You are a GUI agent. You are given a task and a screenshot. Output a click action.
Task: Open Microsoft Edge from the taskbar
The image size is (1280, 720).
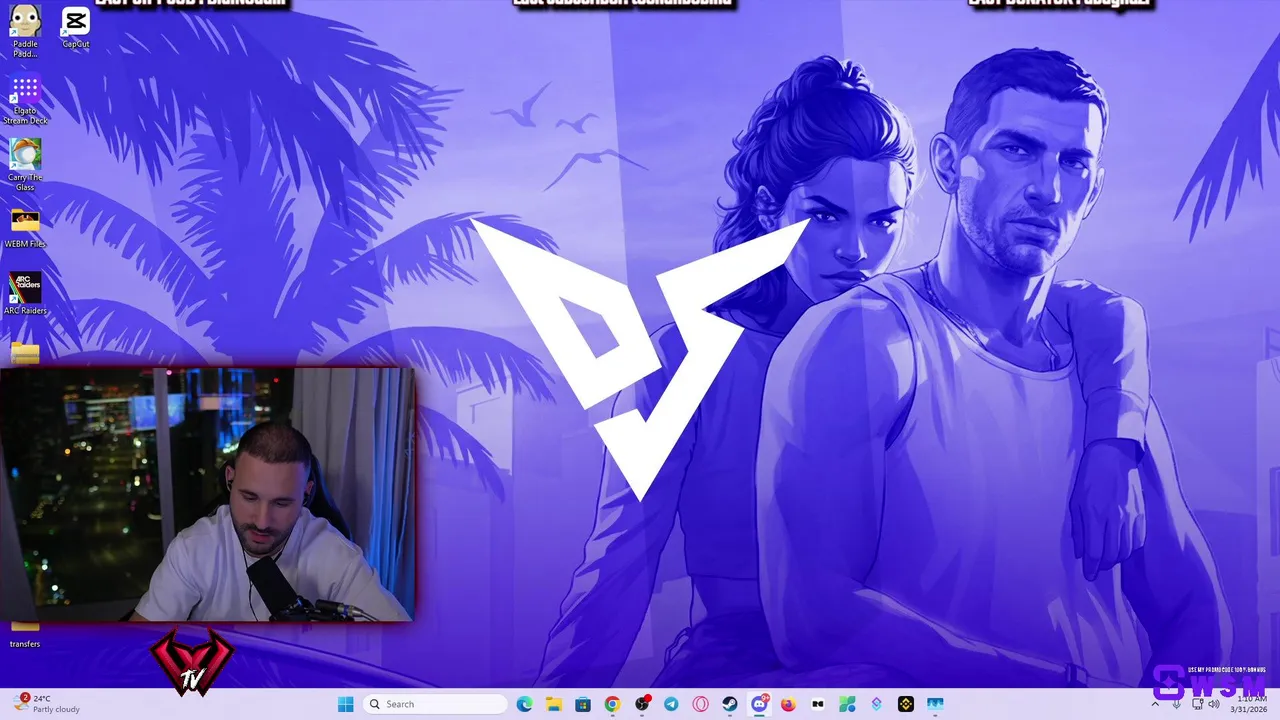pos(524,704)
